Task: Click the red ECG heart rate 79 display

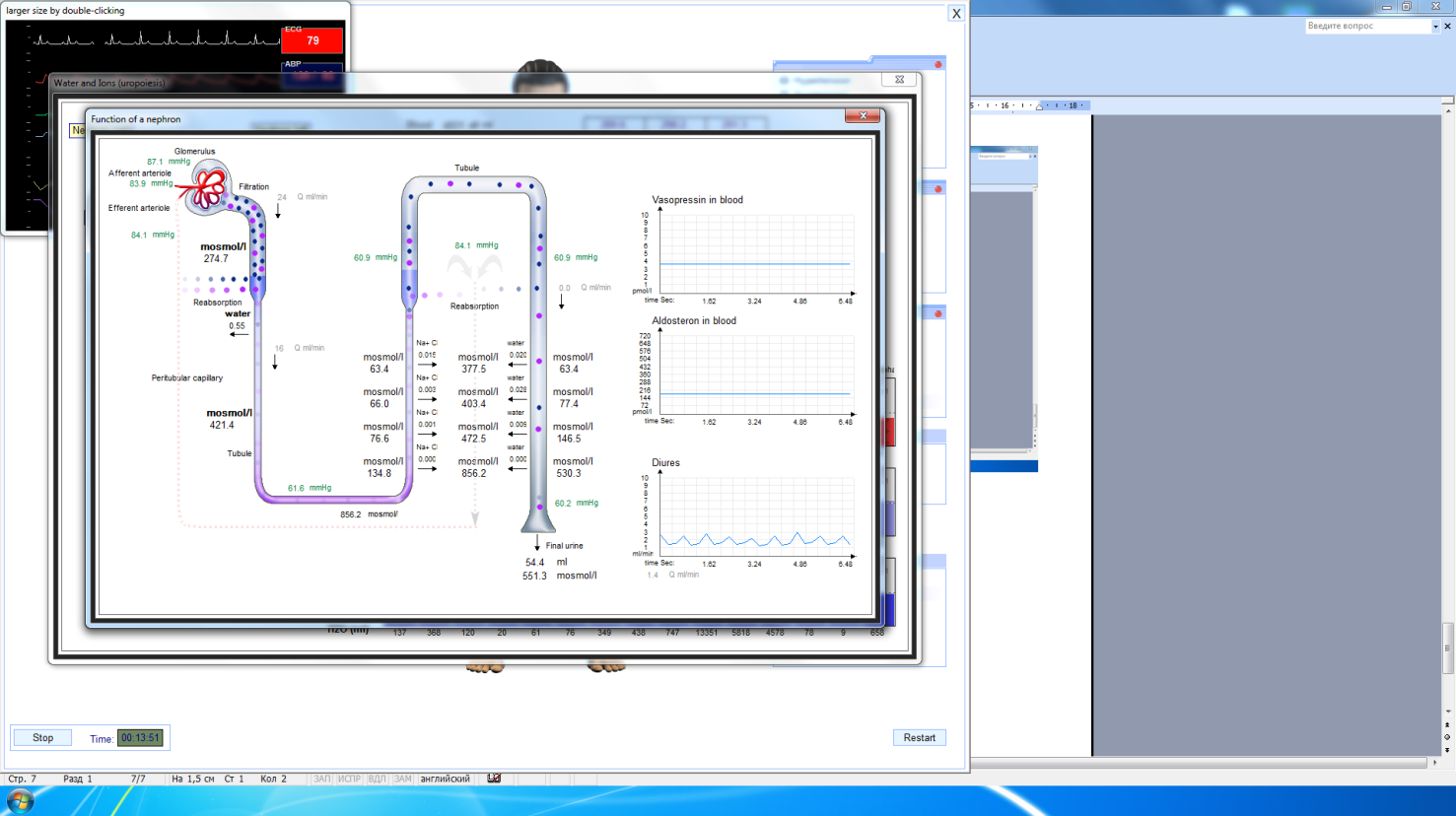Action: [x=312, y=40]
